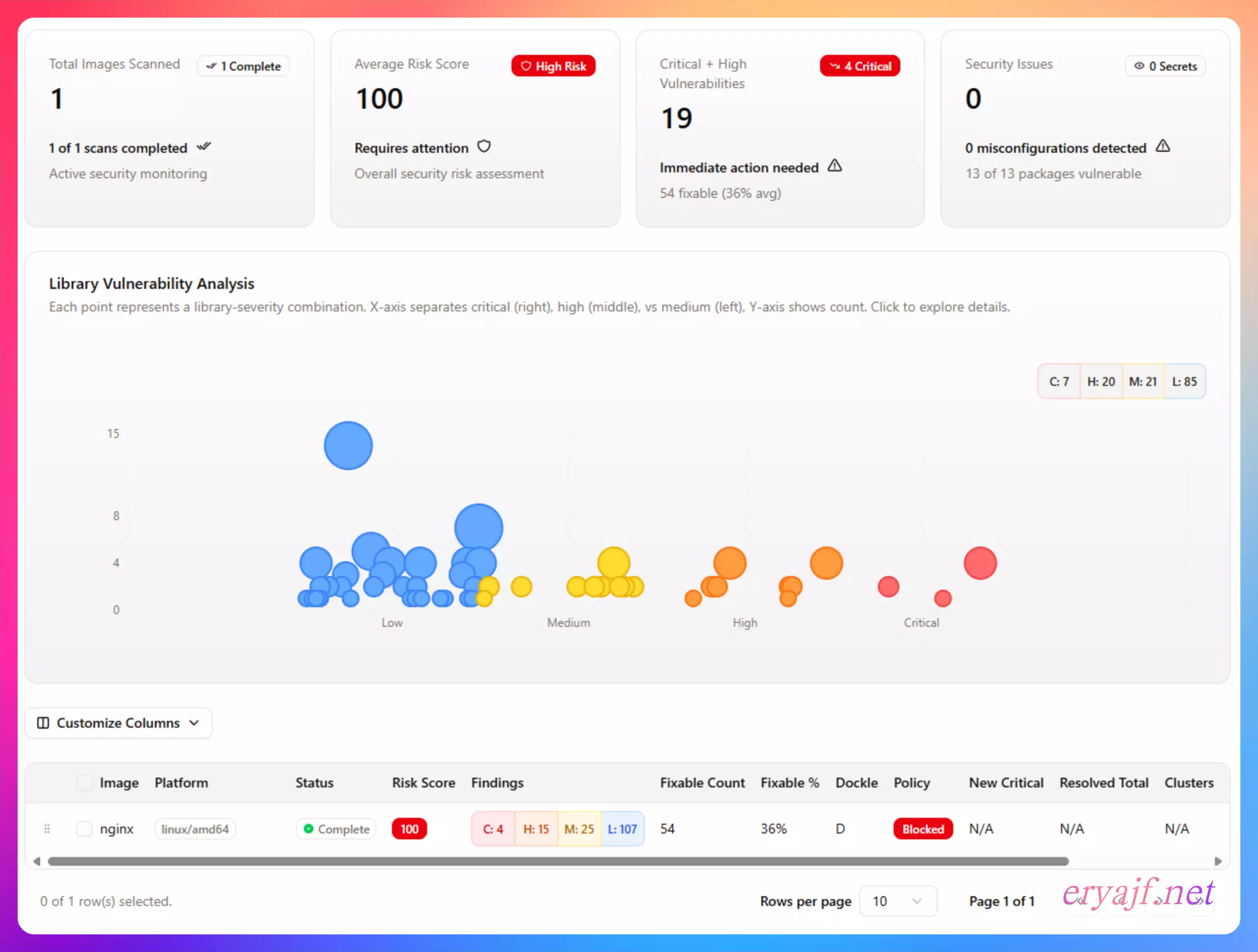The image size is (1258, 952).
Task: Check the nginx row checkbox
Action: (x=84, y=829)
